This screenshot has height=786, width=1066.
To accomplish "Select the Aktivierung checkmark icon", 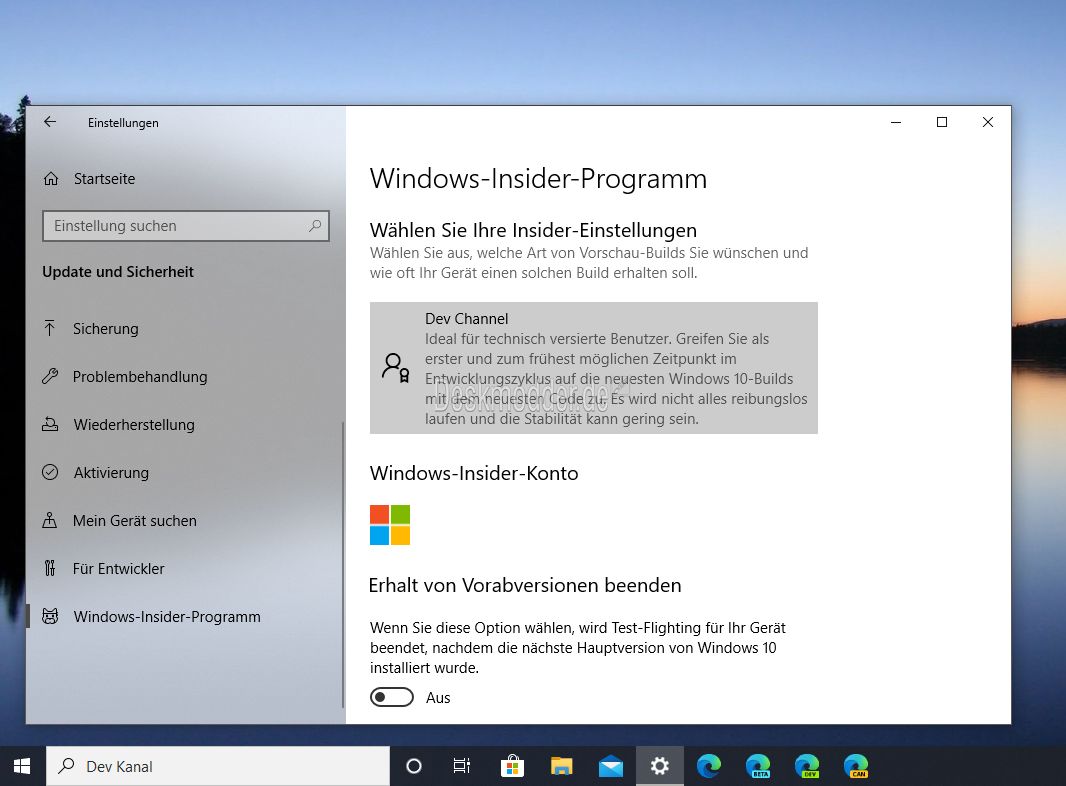I will [x=50, y=472].
